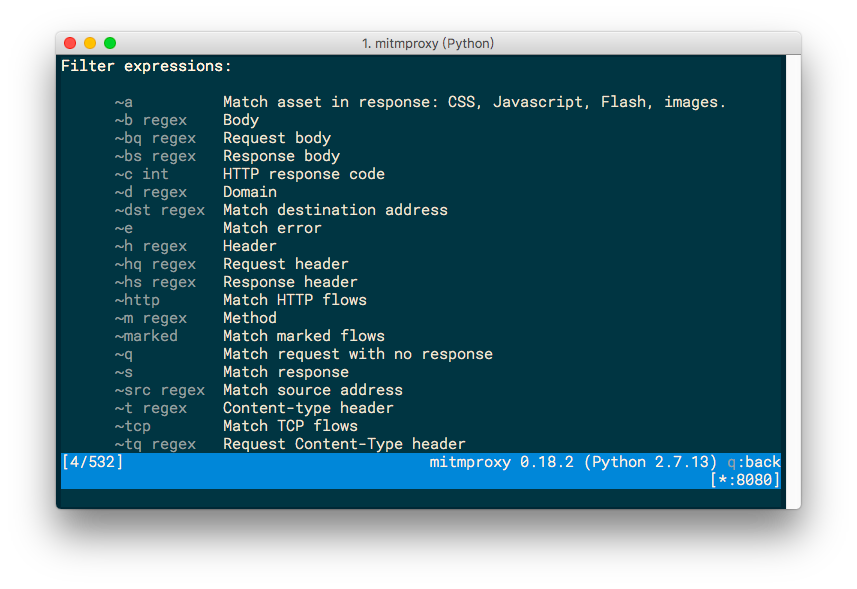857x589 pixels.
Task: Click the '~marked' filter expression
Action: [x=146, y=337]
